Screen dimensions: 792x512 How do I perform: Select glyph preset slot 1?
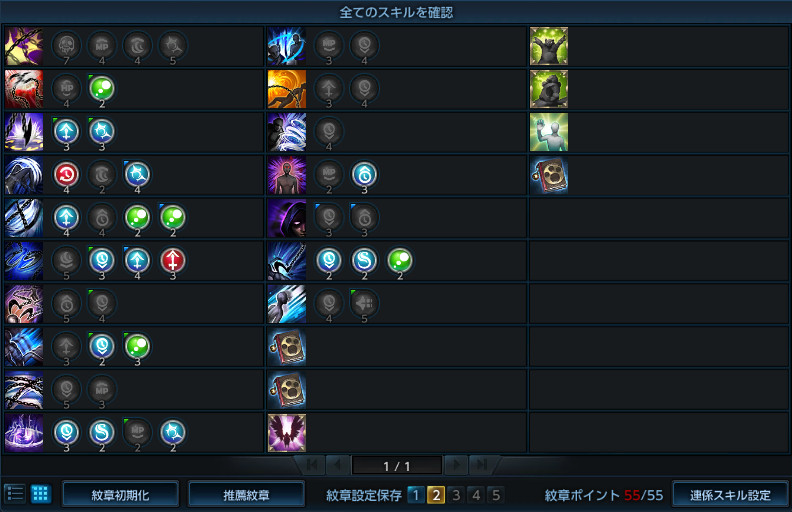click(x=416, y=495)
